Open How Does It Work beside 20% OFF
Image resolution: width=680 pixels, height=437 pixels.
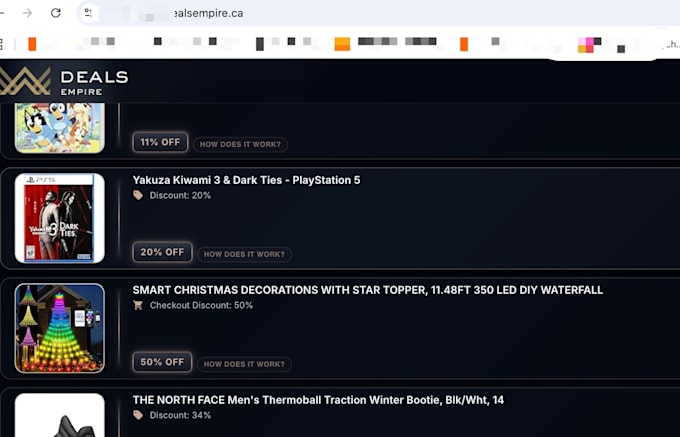244,254
